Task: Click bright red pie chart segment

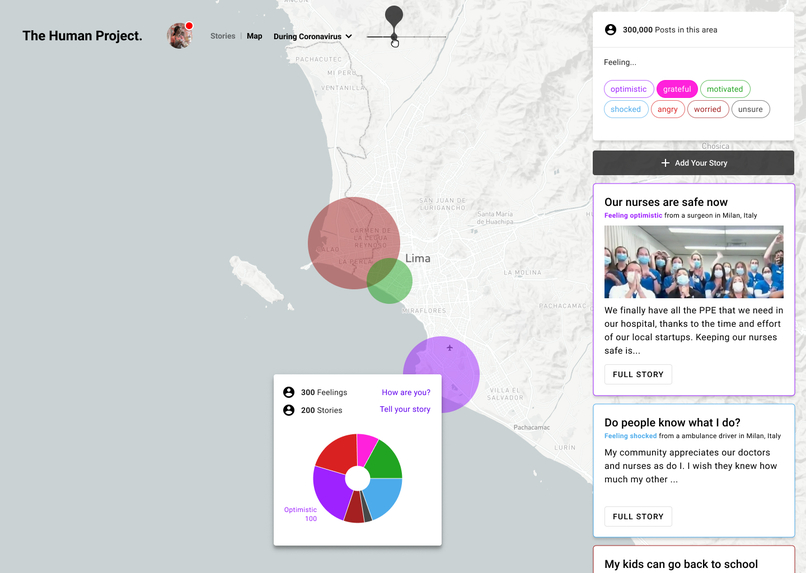Action: pos(337,455)
